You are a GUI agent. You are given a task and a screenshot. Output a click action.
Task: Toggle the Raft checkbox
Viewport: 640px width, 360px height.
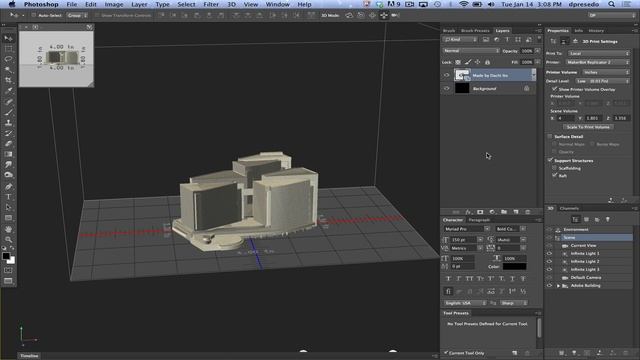click(554, 176)
